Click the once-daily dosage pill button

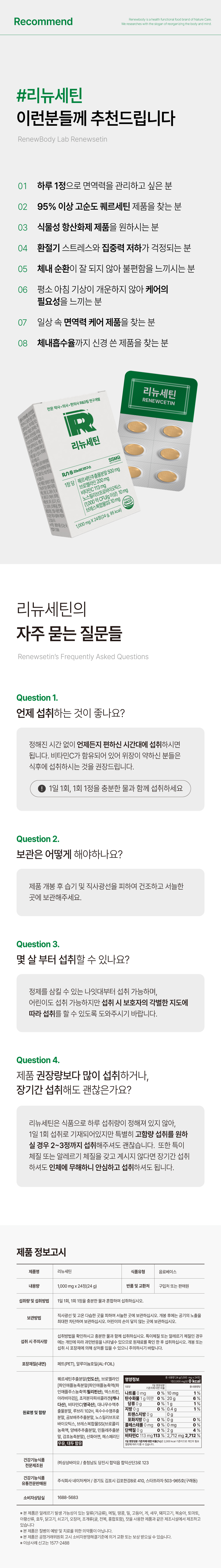point(110,788)
